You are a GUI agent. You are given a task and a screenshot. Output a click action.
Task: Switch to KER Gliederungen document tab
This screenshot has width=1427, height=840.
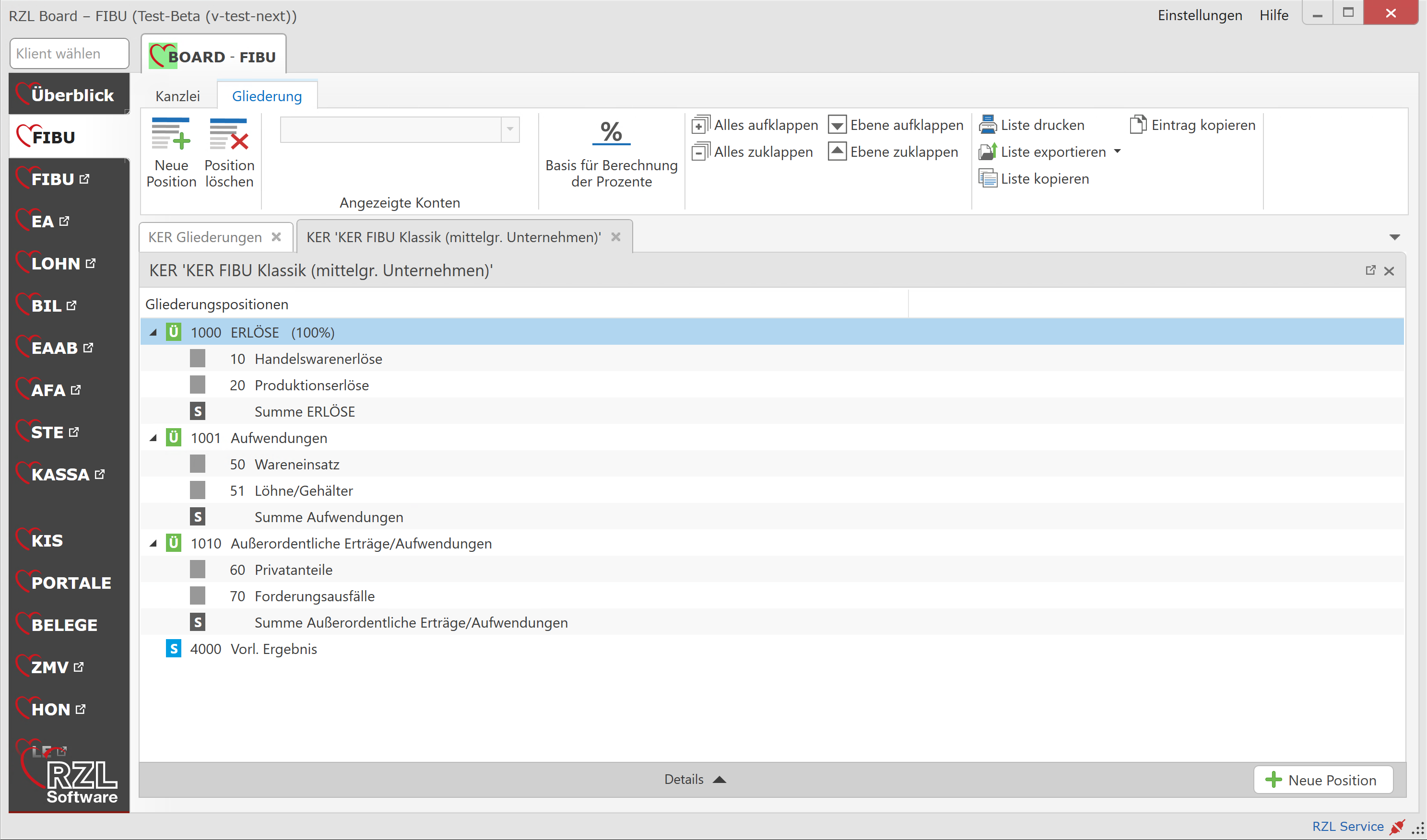coord(205,237)
